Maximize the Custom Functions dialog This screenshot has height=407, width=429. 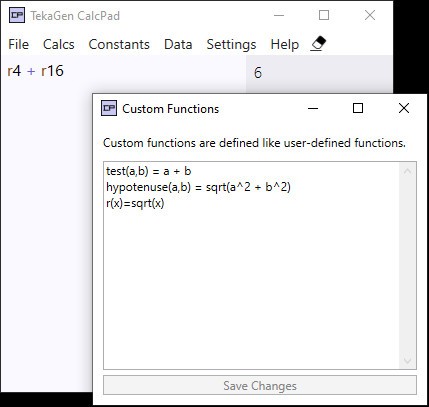tap(358, 108)
